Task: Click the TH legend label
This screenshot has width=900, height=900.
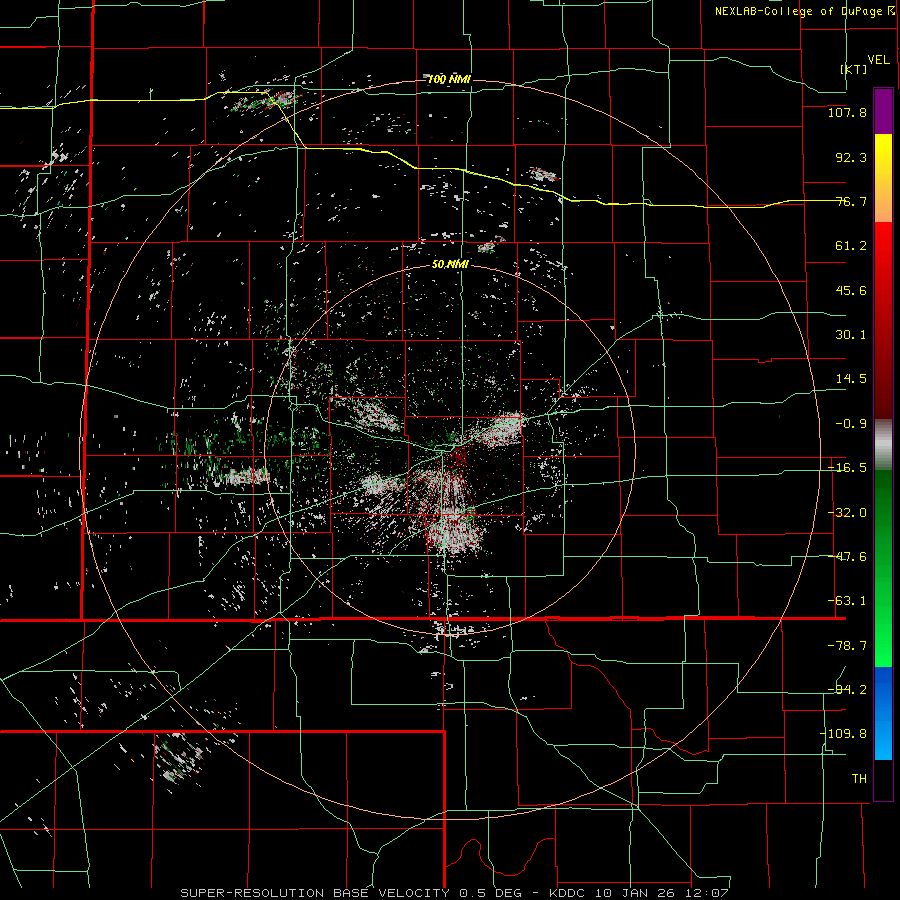Action: (859, 778)
